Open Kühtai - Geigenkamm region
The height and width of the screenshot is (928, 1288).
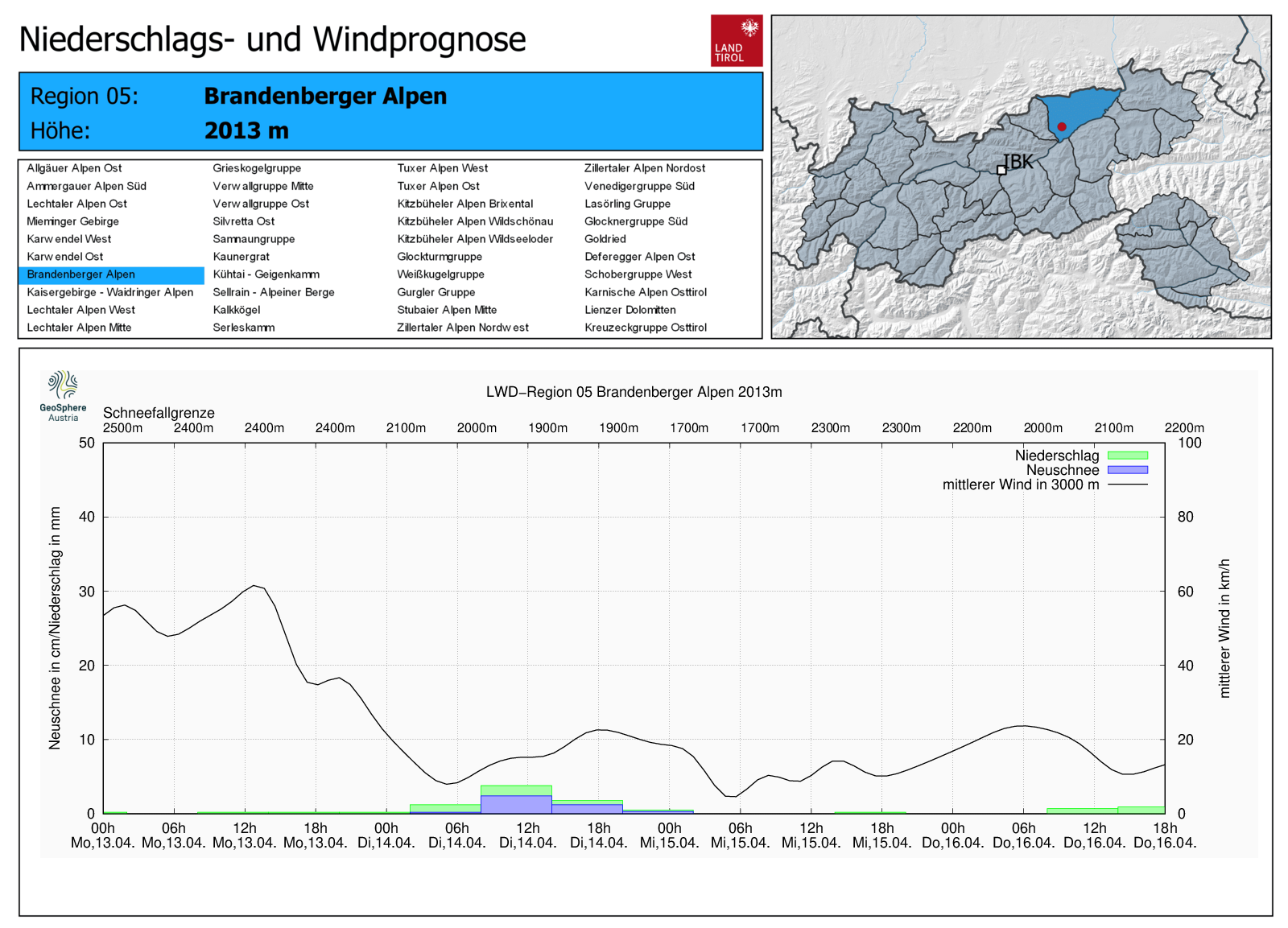click(x=266, y=274)
